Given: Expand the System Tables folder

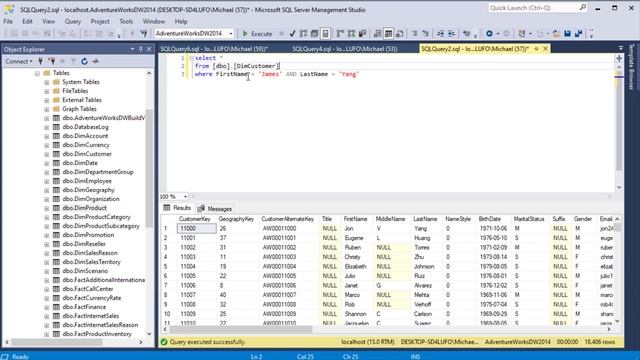Looking at the screenshot, I should (47, 82).
